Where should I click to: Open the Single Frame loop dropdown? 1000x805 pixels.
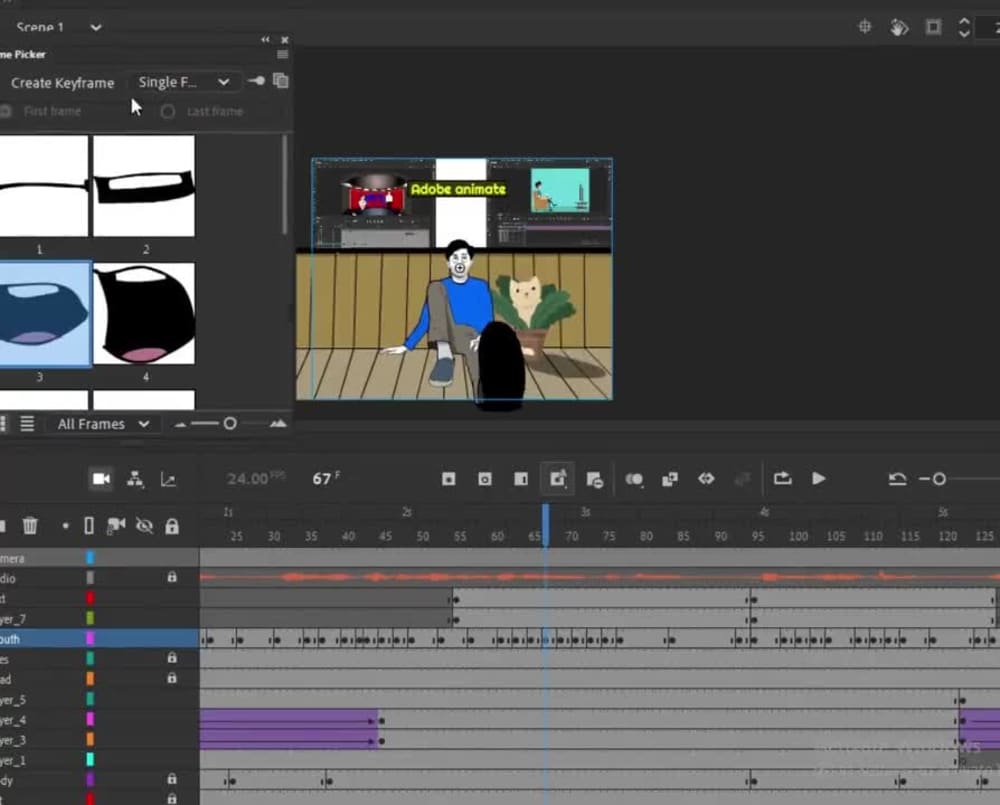click(x=183, y=82)
